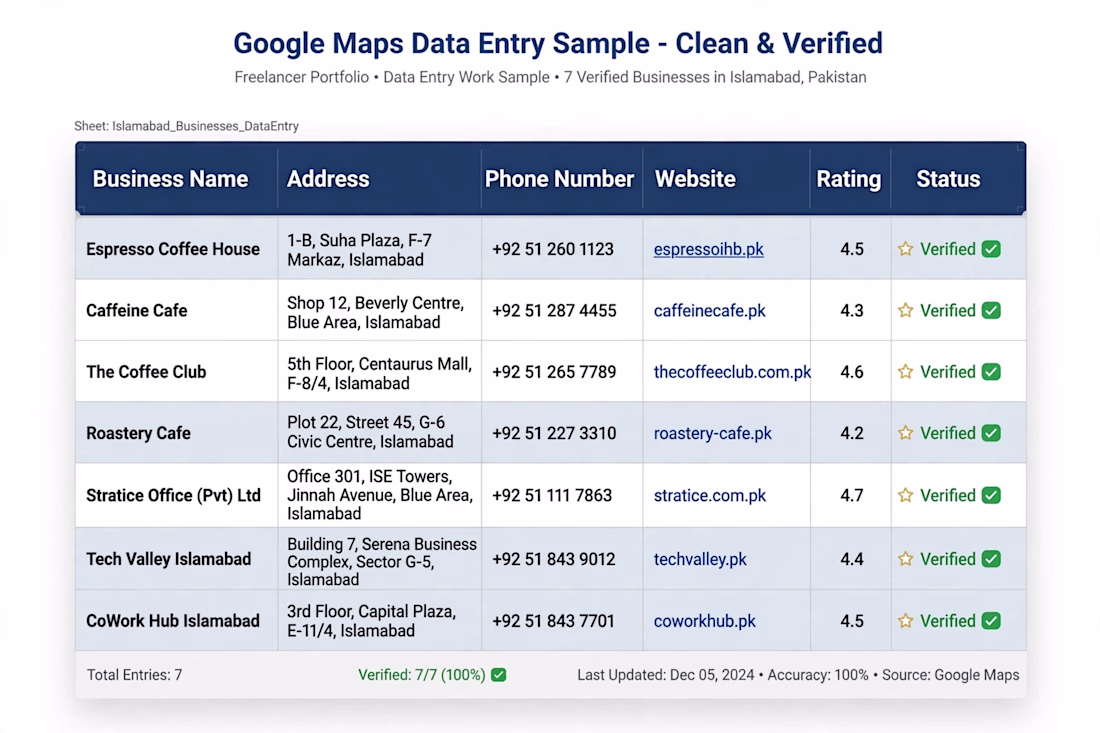Click the green checkmark beside Verified: 7/7 (100%)
This screenshot has width=1100, height=733.
tap(499, 675)
